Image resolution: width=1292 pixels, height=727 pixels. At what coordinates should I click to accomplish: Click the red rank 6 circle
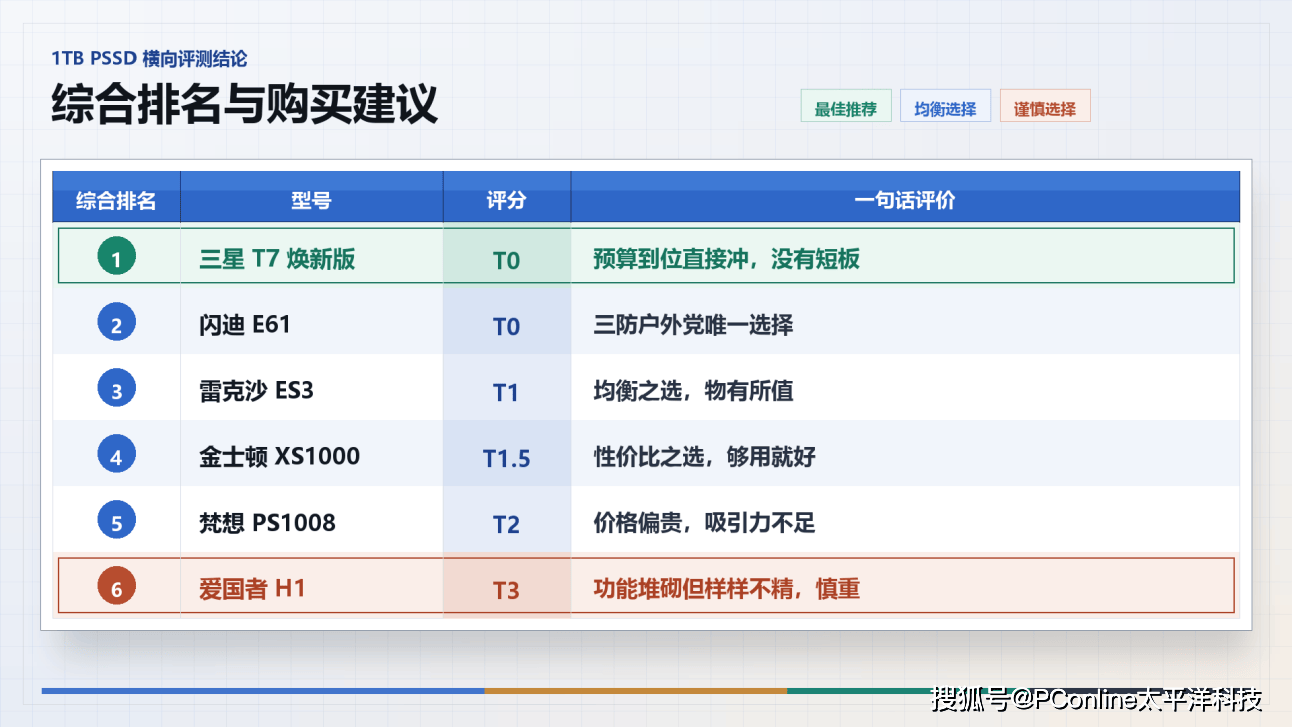(x=116, y=588)
